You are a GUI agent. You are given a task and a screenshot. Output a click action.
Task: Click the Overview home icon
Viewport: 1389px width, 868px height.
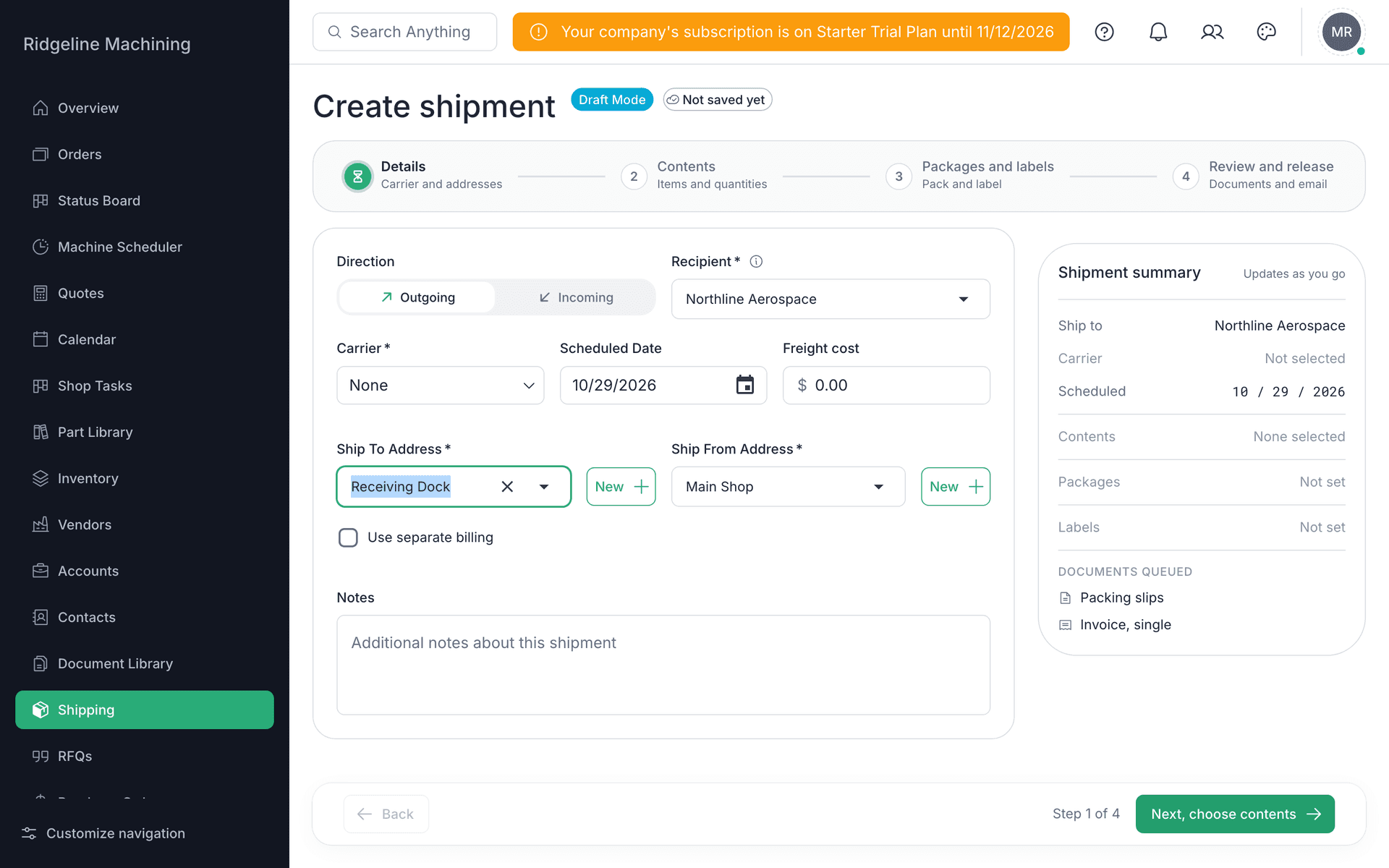(x=41, y=108)
